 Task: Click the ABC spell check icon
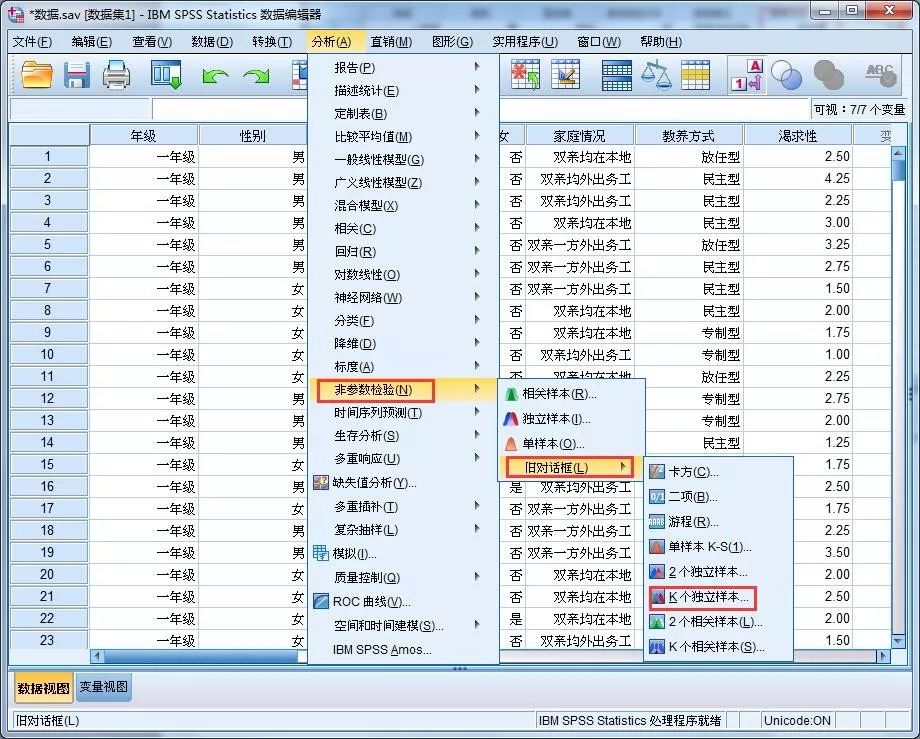pos(881,75)
